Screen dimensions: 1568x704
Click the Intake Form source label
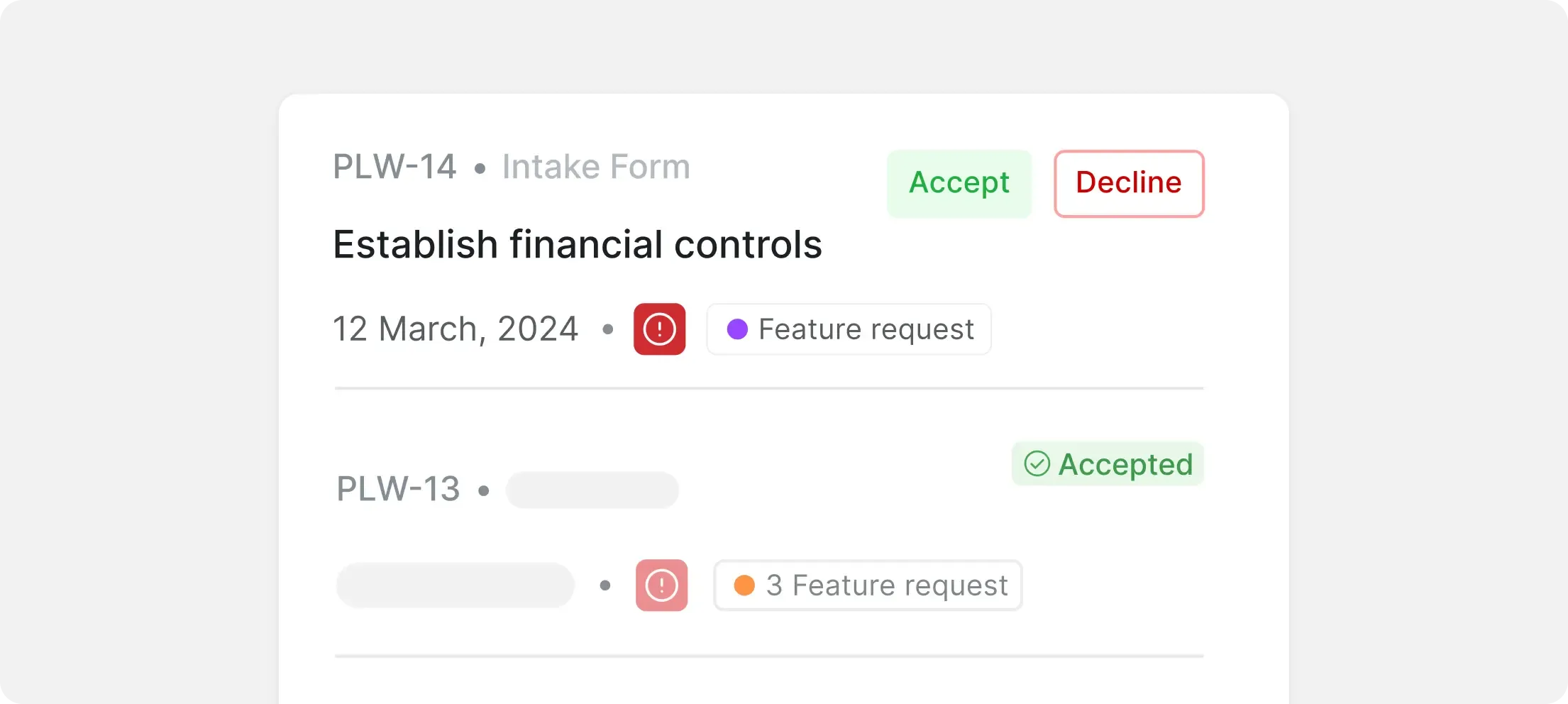(x=596, y=167)
